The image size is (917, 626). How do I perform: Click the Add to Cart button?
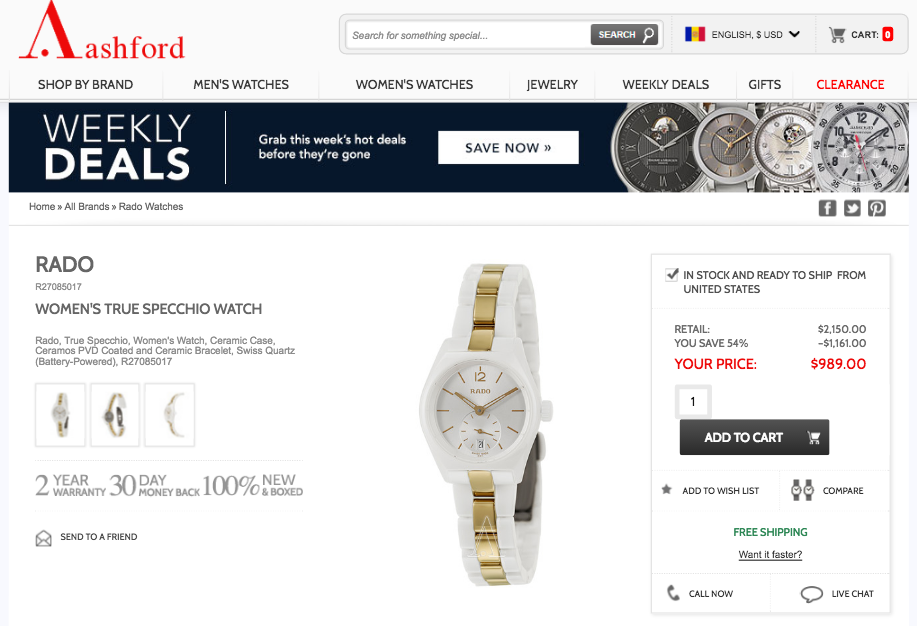pos(754,437)
